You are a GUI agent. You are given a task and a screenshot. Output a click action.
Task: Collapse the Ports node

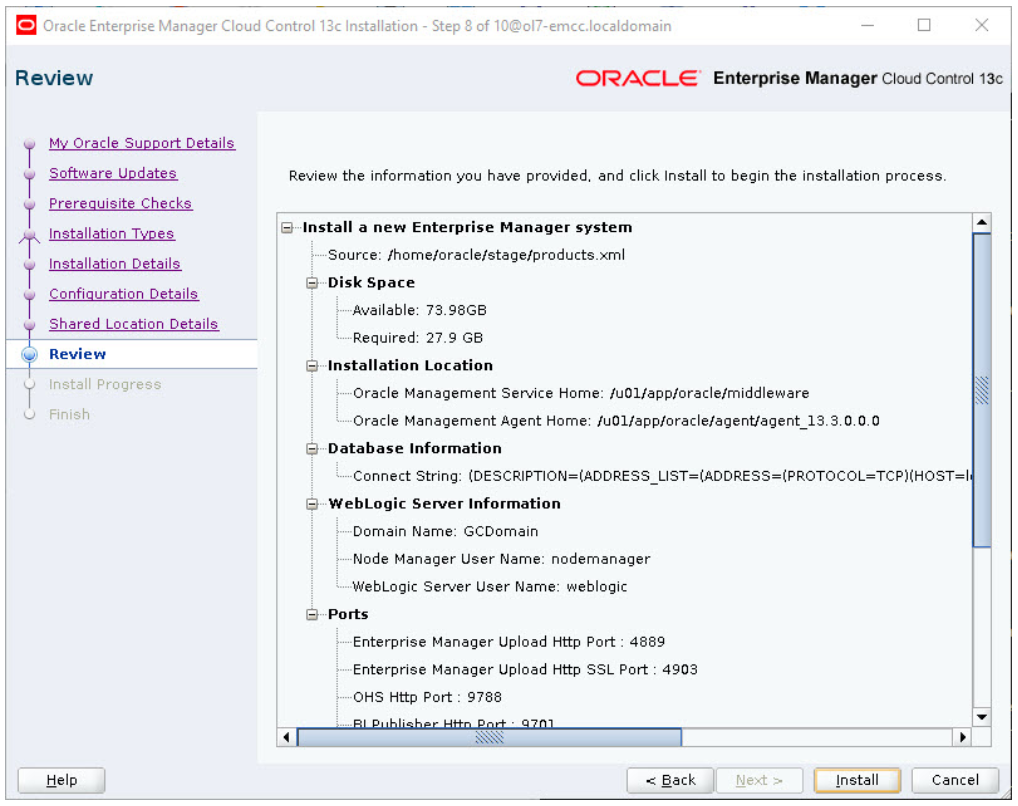tap(312, 614)
